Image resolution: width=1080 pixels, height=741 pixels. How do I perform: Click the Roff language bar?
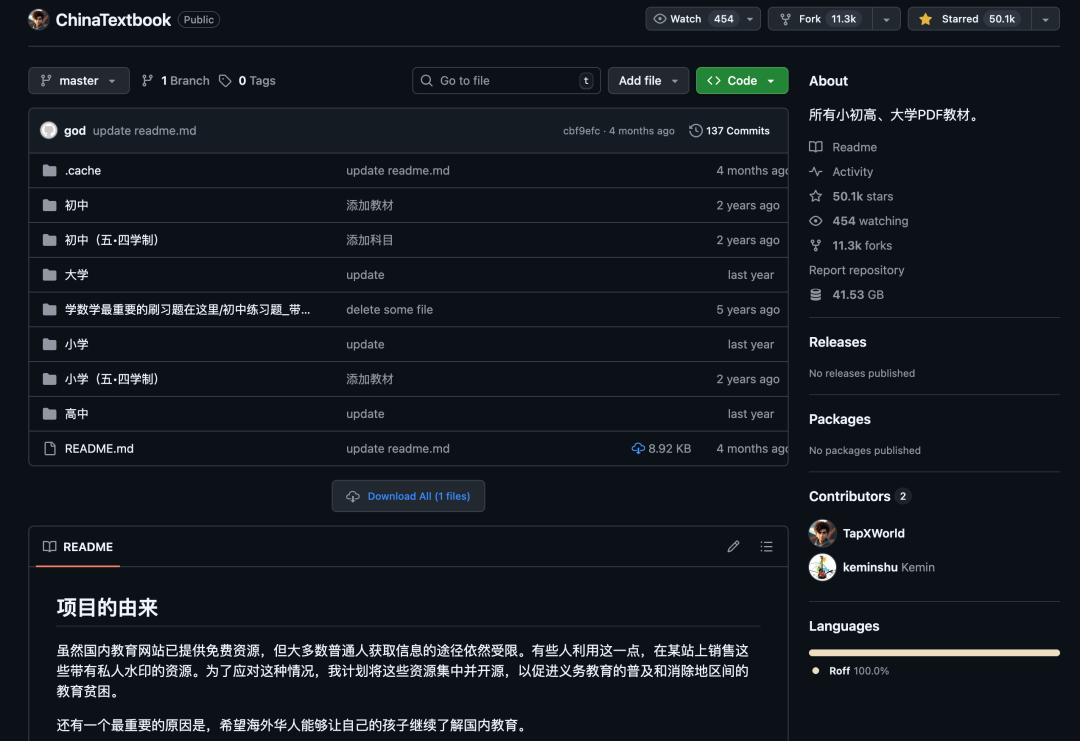point(933,653)
